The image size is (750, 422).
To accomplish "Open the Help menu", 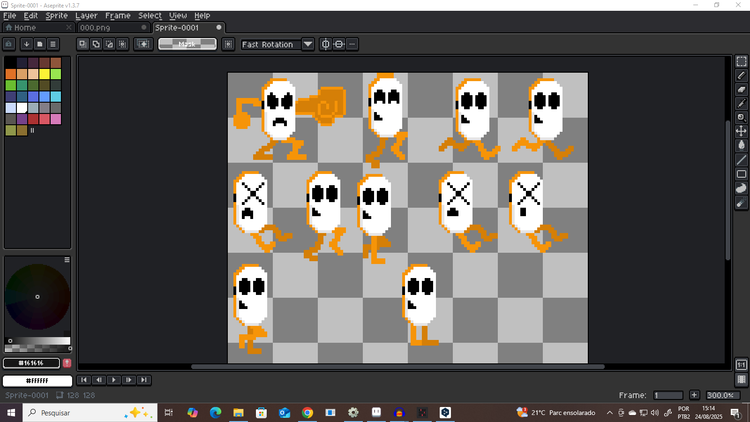I will click(x=202, y=16).
